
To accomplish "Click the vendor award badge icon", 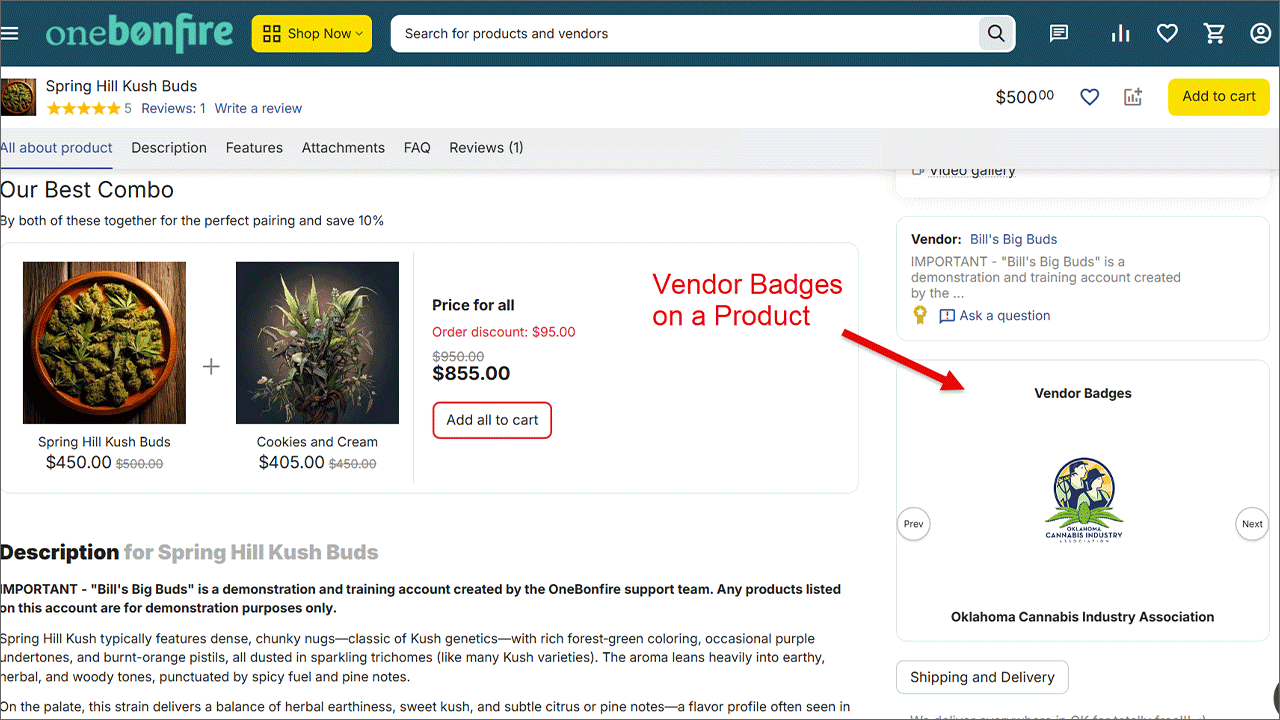I will click(920, 315).
